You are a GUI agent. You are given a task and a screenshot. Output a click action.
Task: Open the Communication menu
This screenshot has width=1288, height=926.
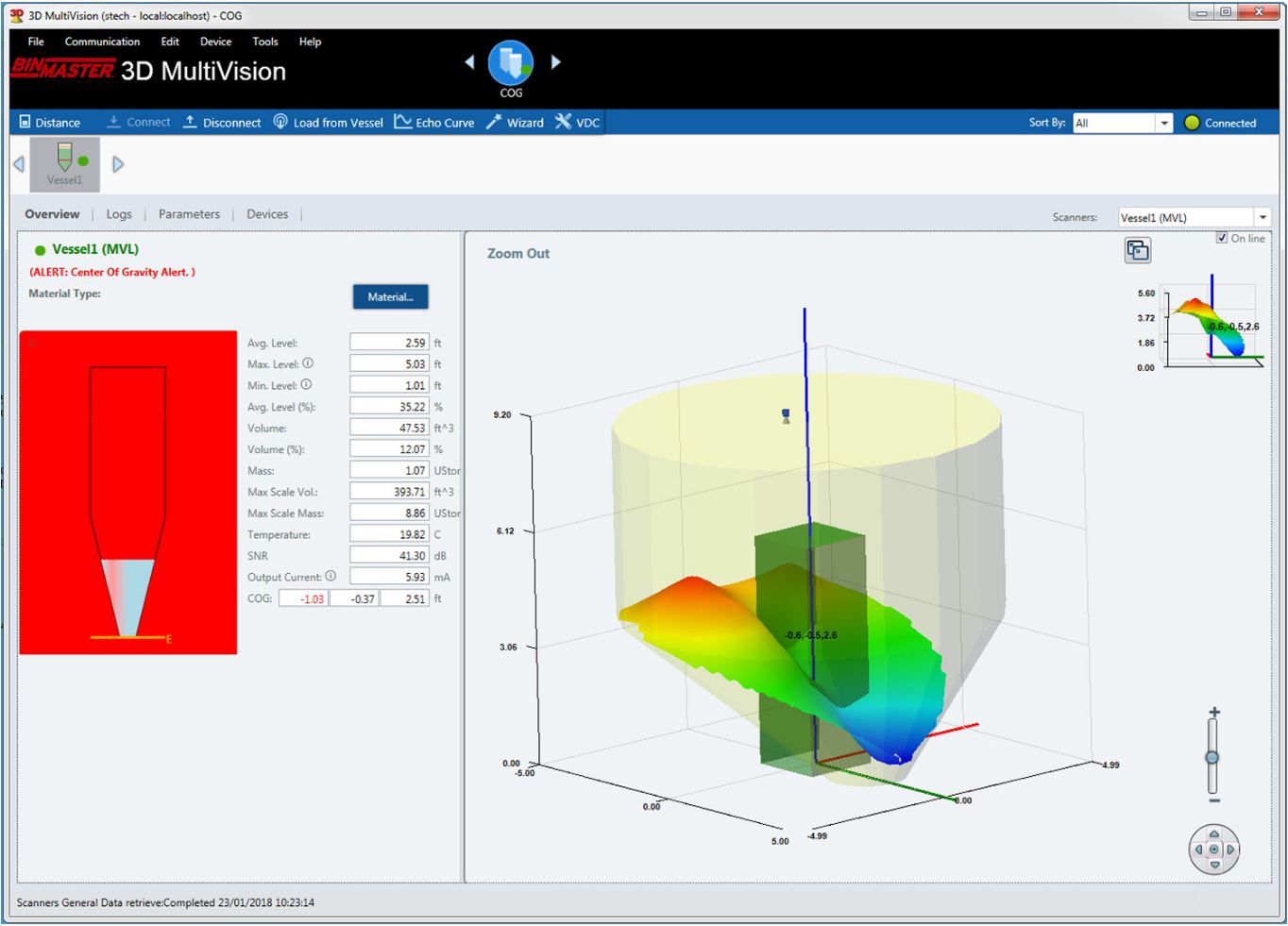click(x=102, y=42)
